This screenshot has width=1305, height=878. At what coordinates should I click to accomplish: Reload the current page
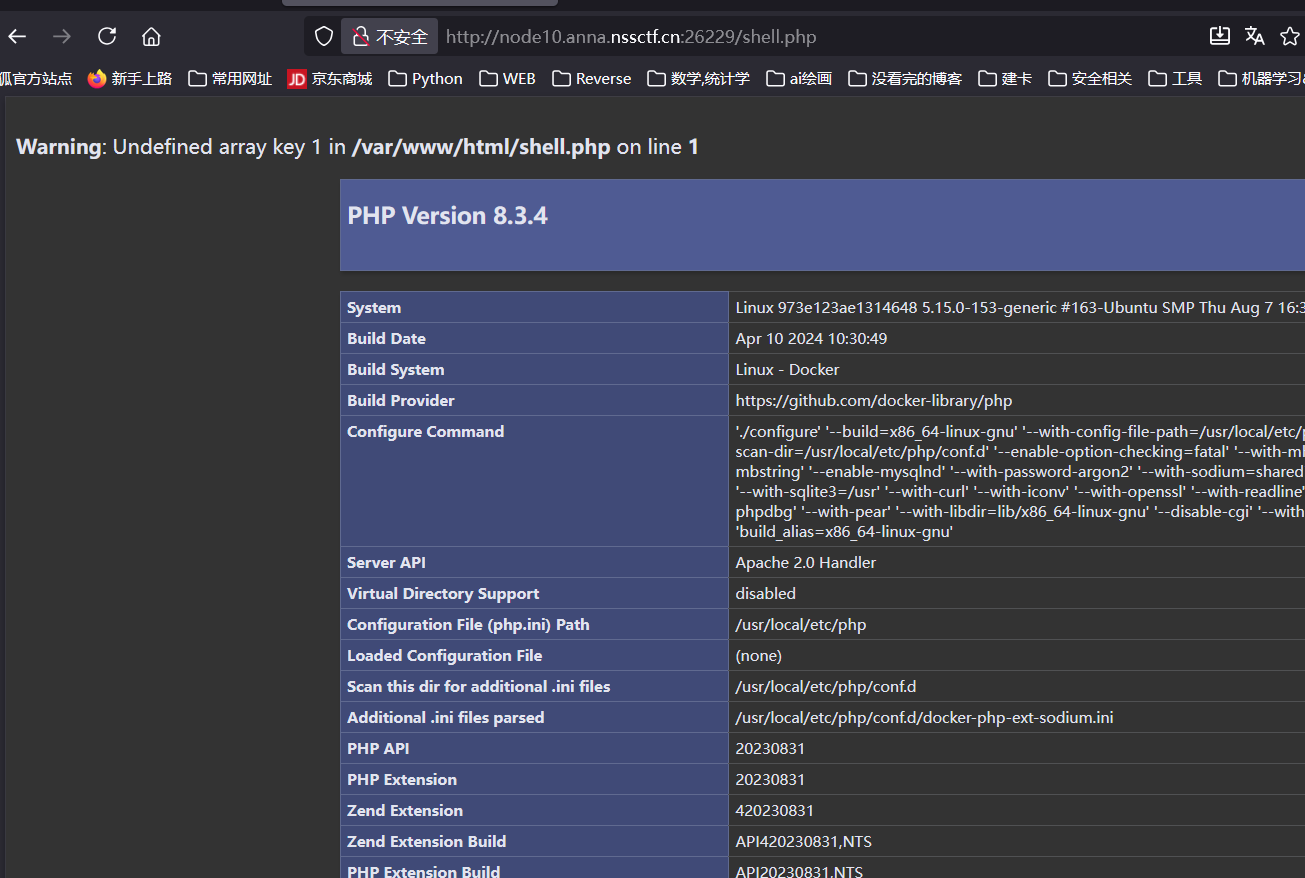pyautogui.click(x=107, y=37)
